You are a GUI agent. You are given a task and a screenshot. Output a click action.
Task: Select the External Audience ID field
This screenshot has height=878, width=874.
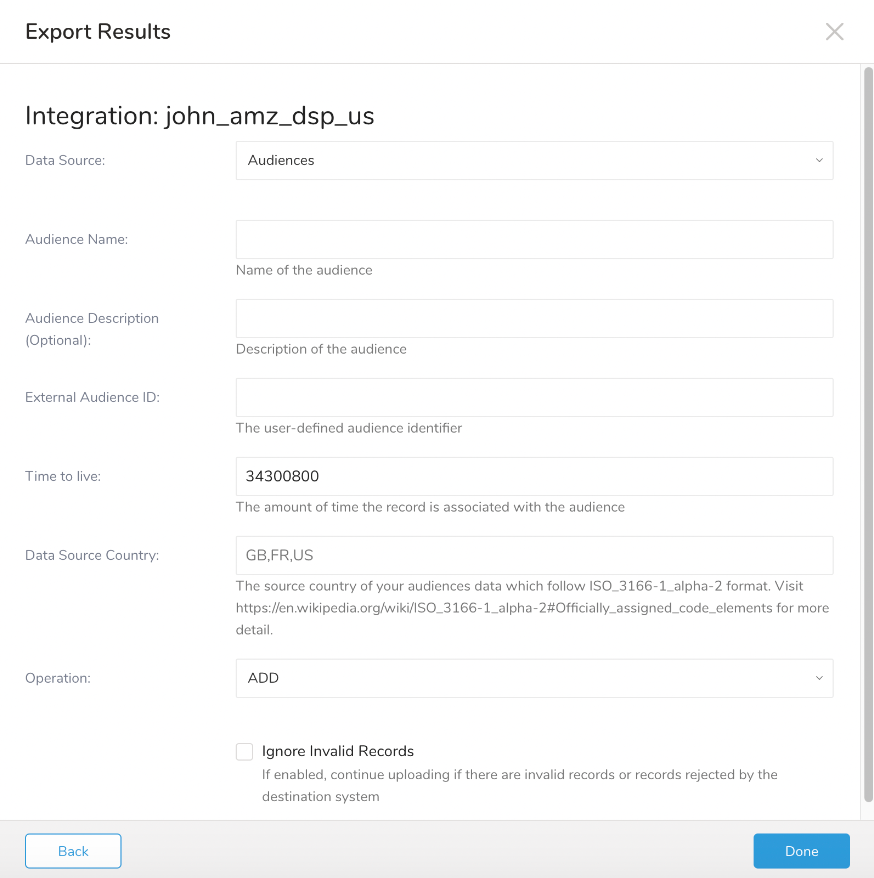pyautogui.click(x=534, y=398)
